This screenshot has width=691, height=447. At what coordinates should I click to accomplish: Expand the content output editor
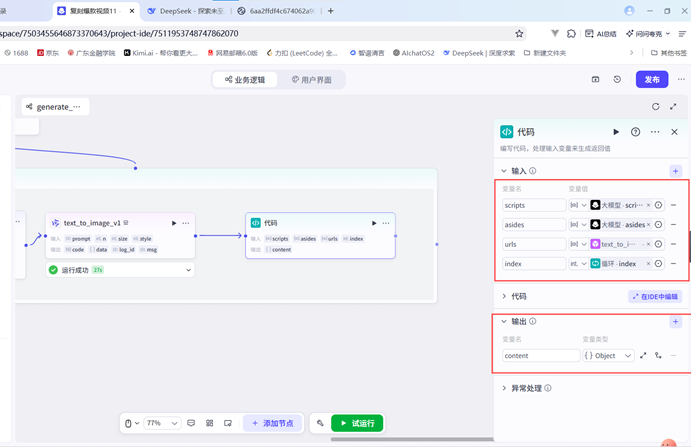click(643, 355)
